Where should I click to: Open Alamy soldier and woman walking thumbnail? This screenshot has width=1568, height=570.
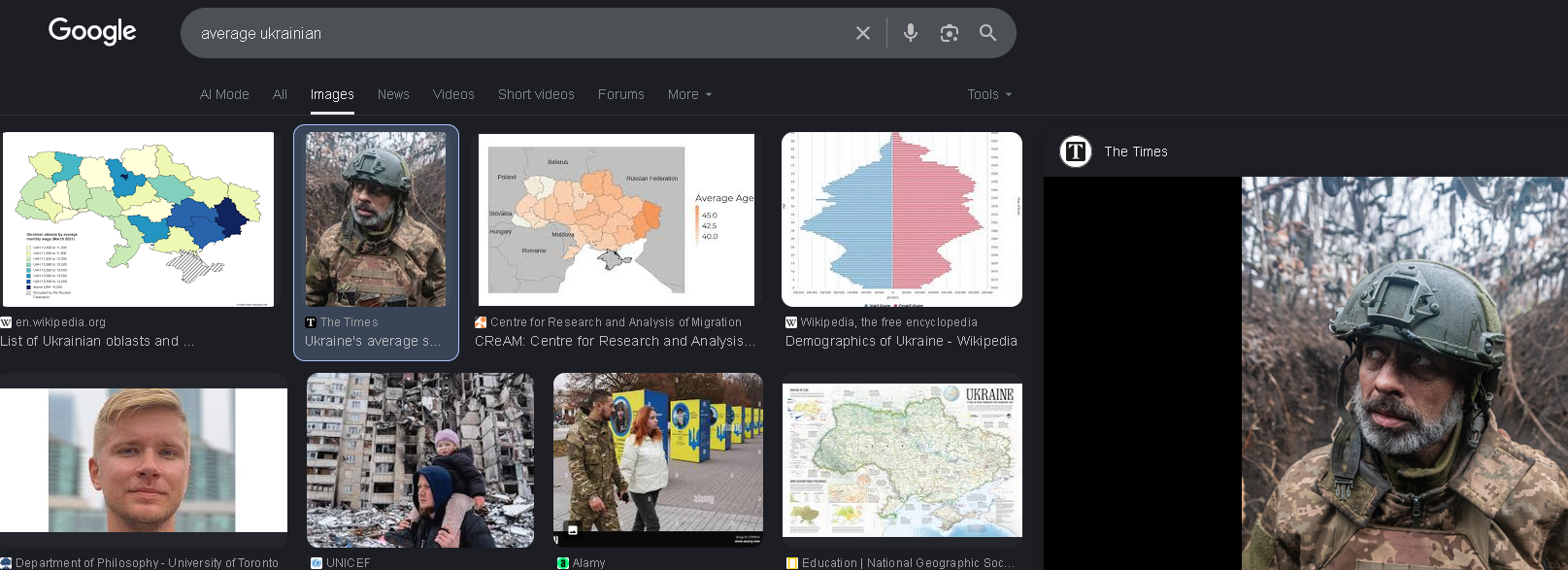[658, 460]
